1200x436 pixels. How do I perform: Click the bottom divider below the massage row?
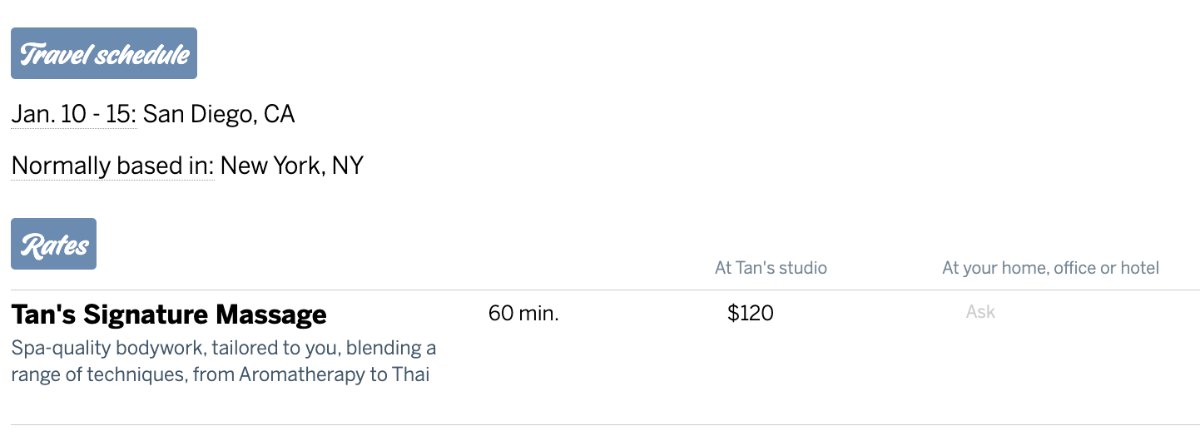(x=600, y=424)
